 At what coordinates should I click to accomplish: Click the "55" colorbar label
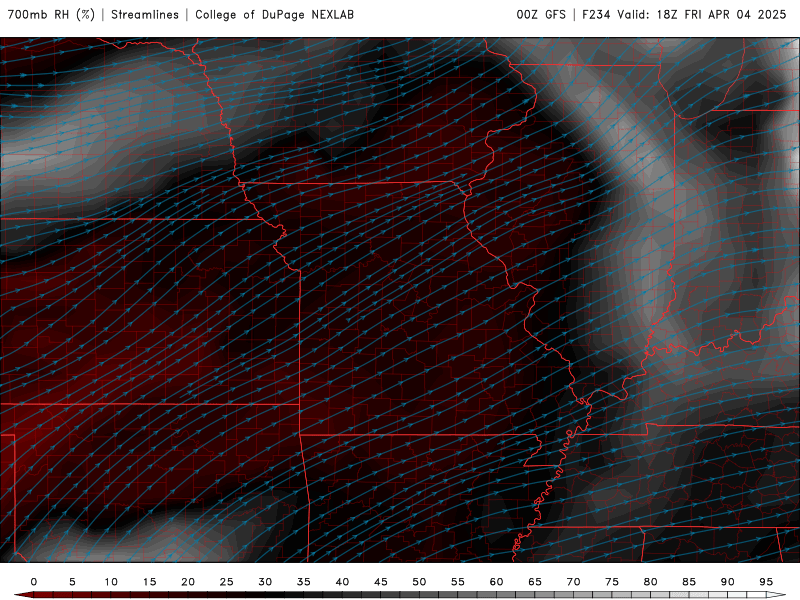point(458,582)
